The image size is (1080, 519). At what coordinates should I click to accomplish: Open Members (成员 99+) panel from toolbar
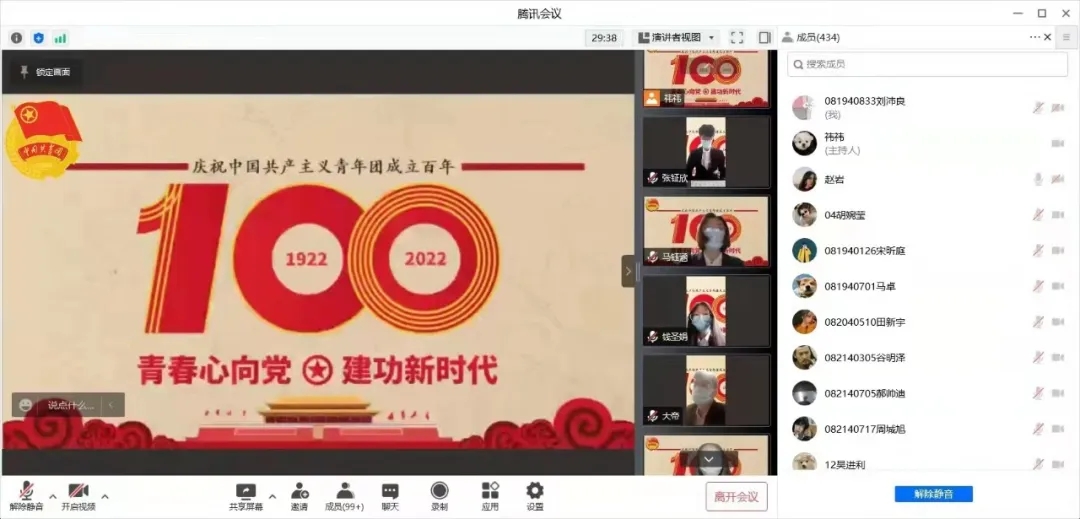tap(344, 496)
